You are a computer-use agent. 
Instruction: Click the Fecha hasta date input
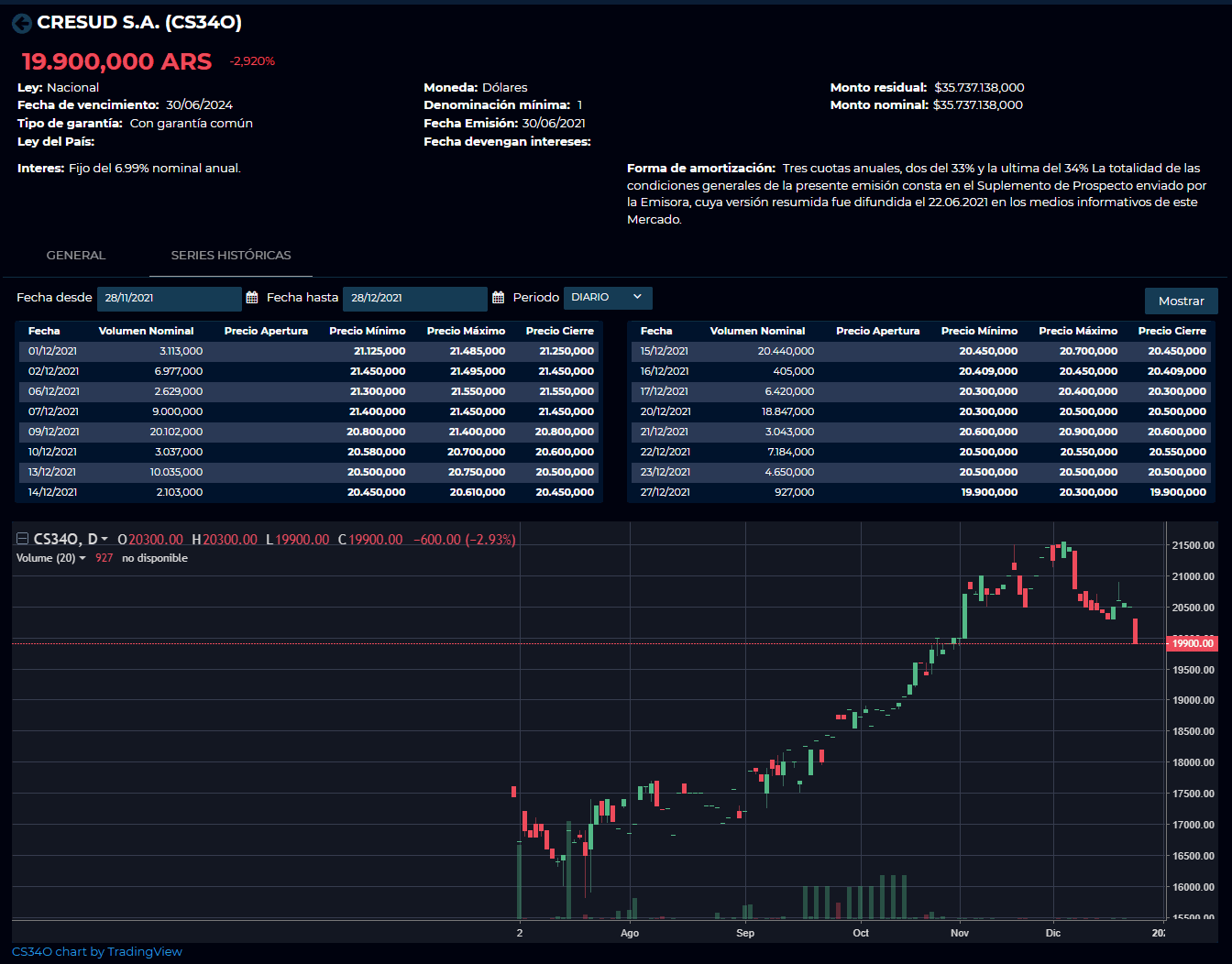point(415,298)
